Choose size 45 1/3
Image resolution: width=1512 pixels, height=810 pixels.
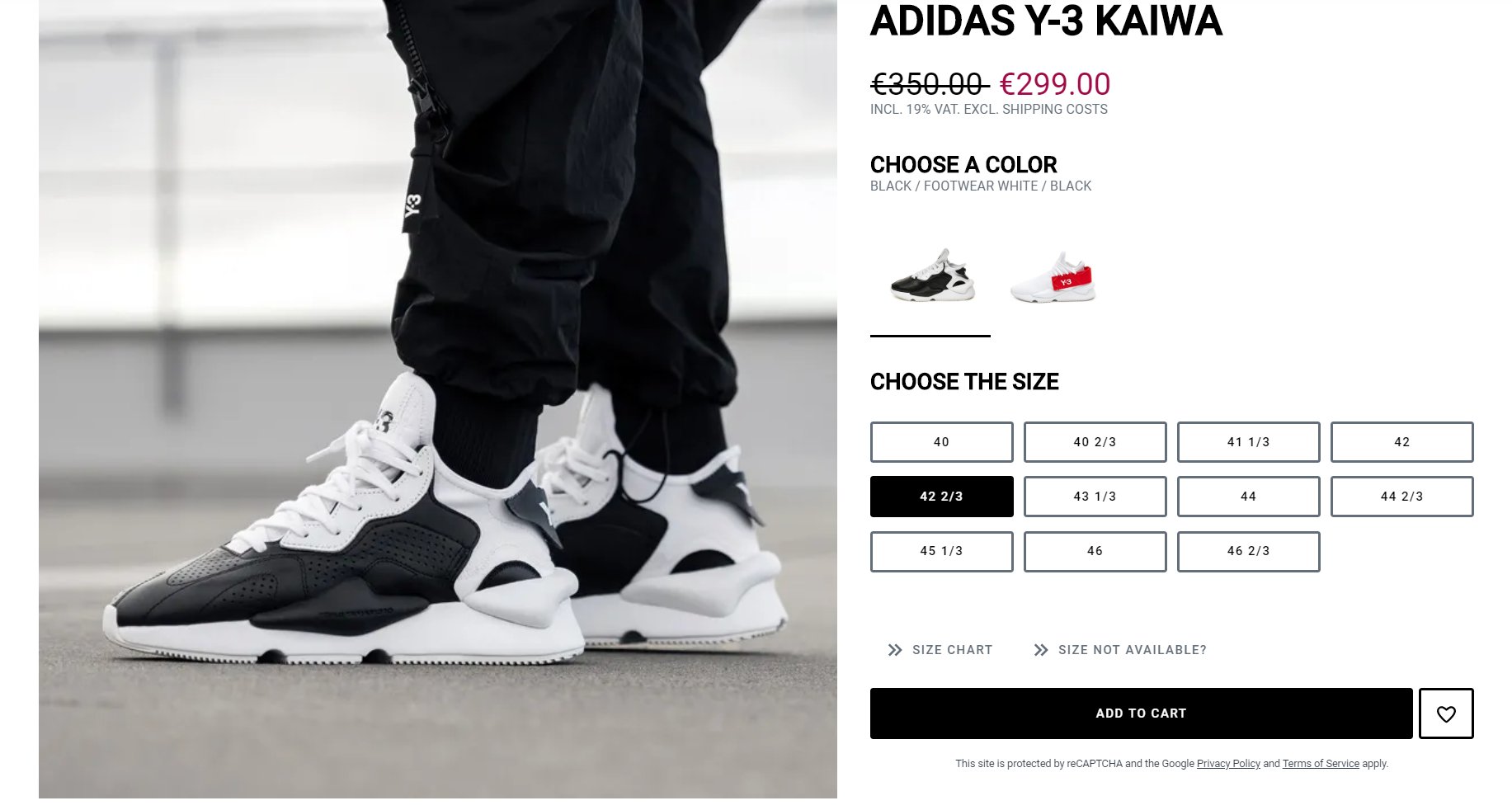(942, 552)
